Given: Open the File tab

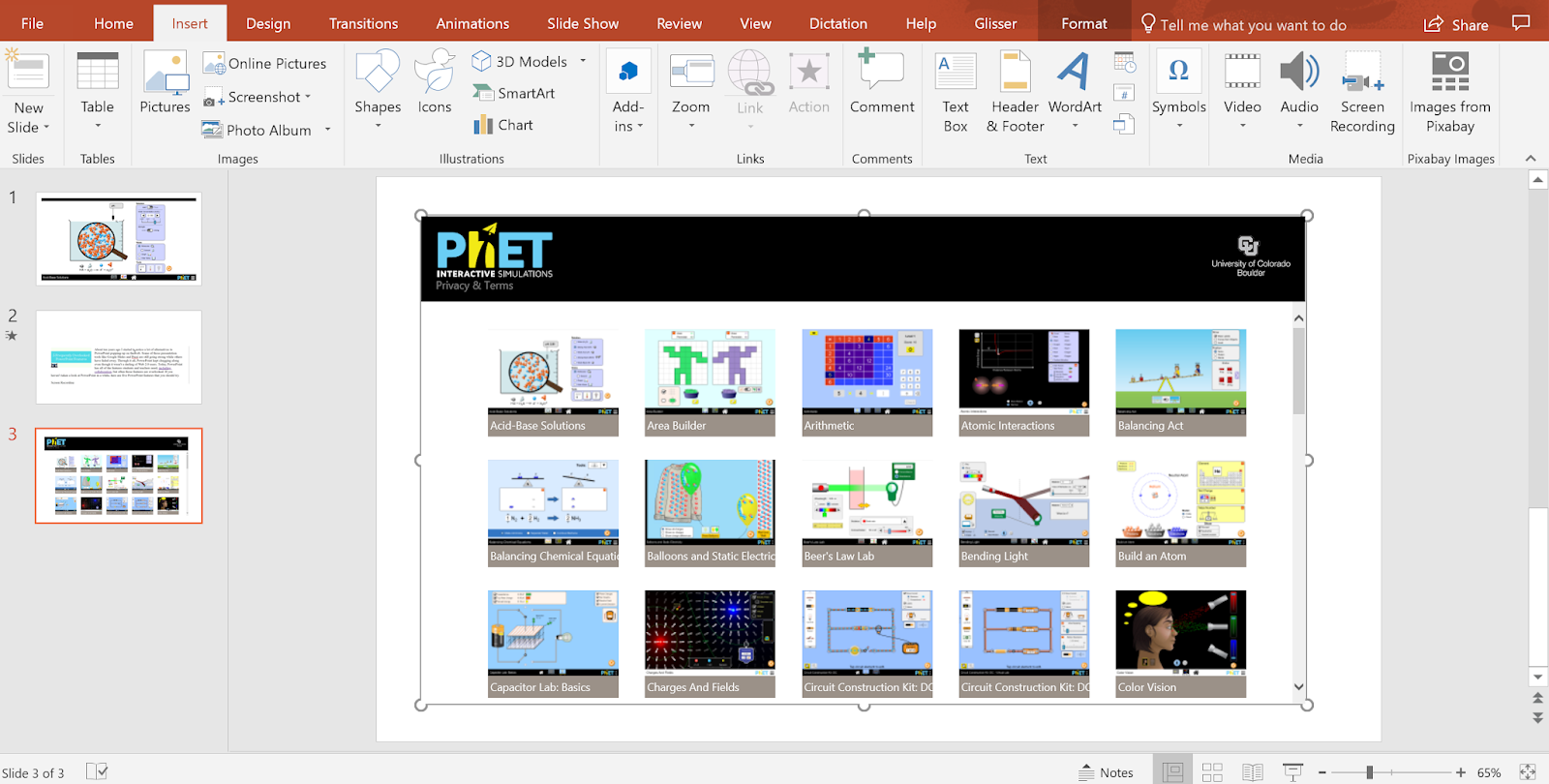Looking at the screenshot, I should (32, 23).
